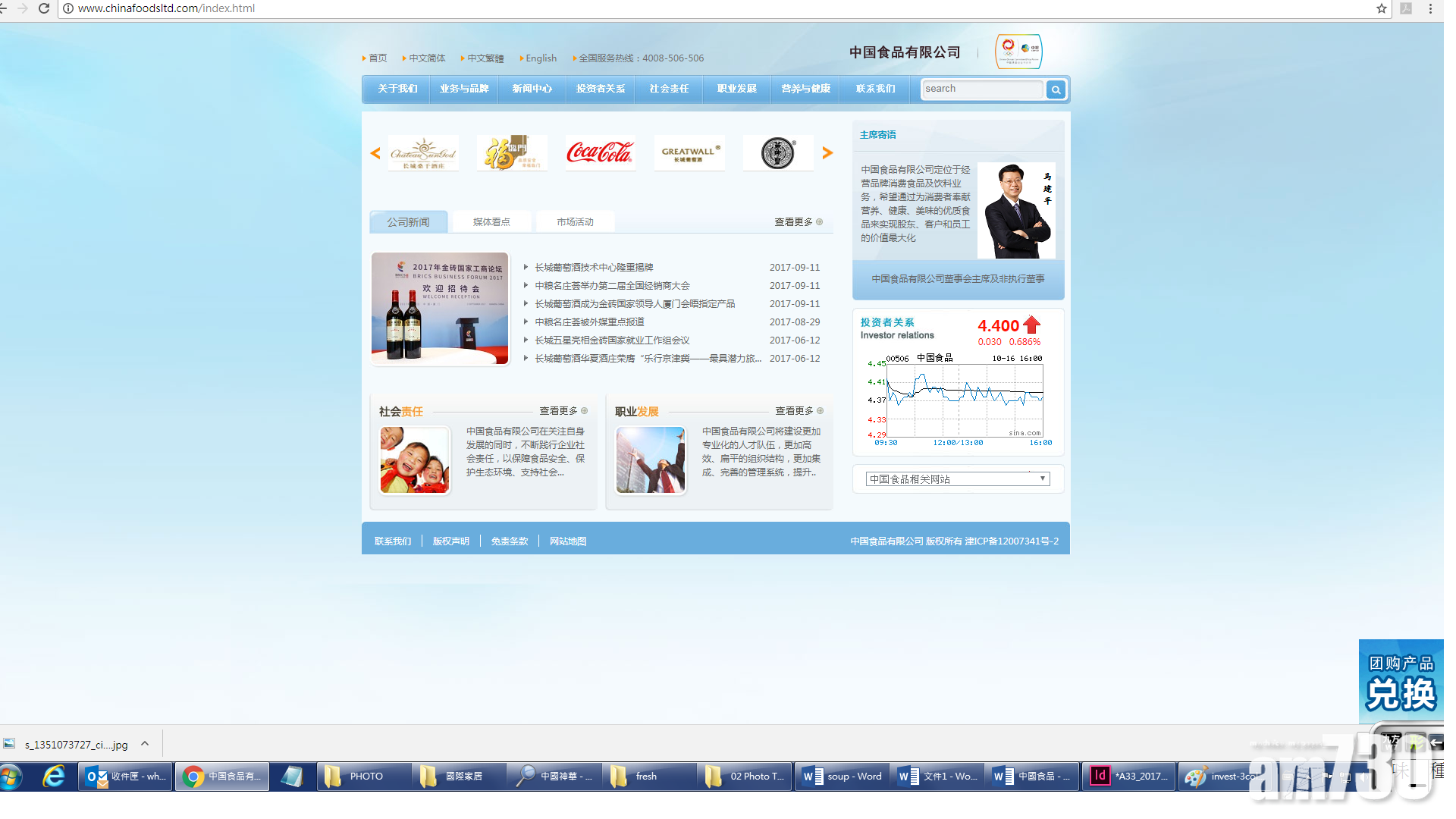This screenshot has height=819, width=1456.
Task: Open the 中国食品相关网站 dropdown
Action: [x=958, y=479]
